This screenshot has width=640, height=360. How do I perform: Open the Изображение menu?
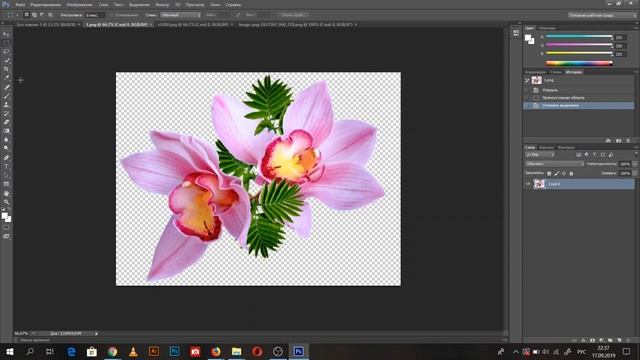click(79, 4)
